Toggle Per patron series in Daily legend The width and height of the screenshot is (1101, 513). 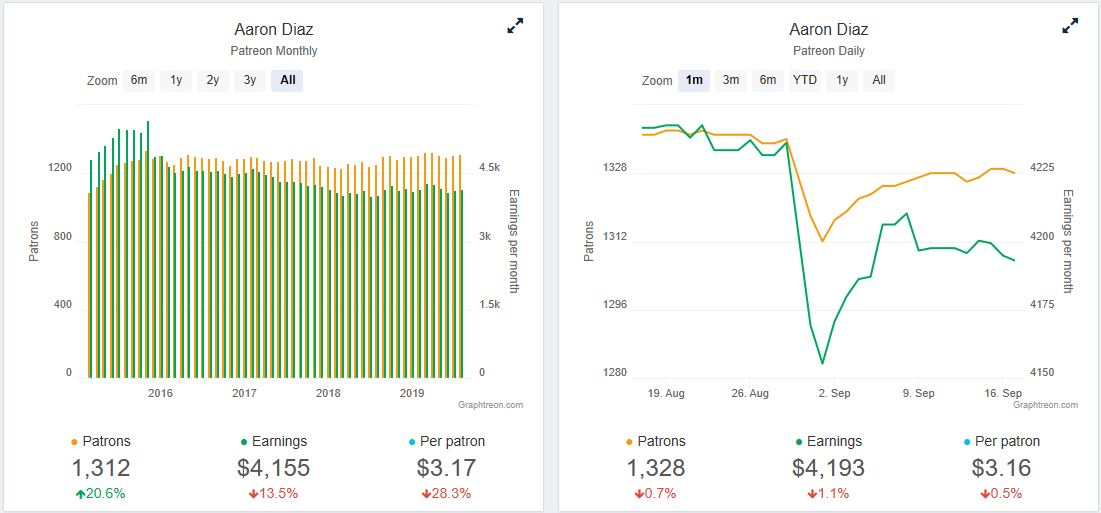pos(1001,441)
